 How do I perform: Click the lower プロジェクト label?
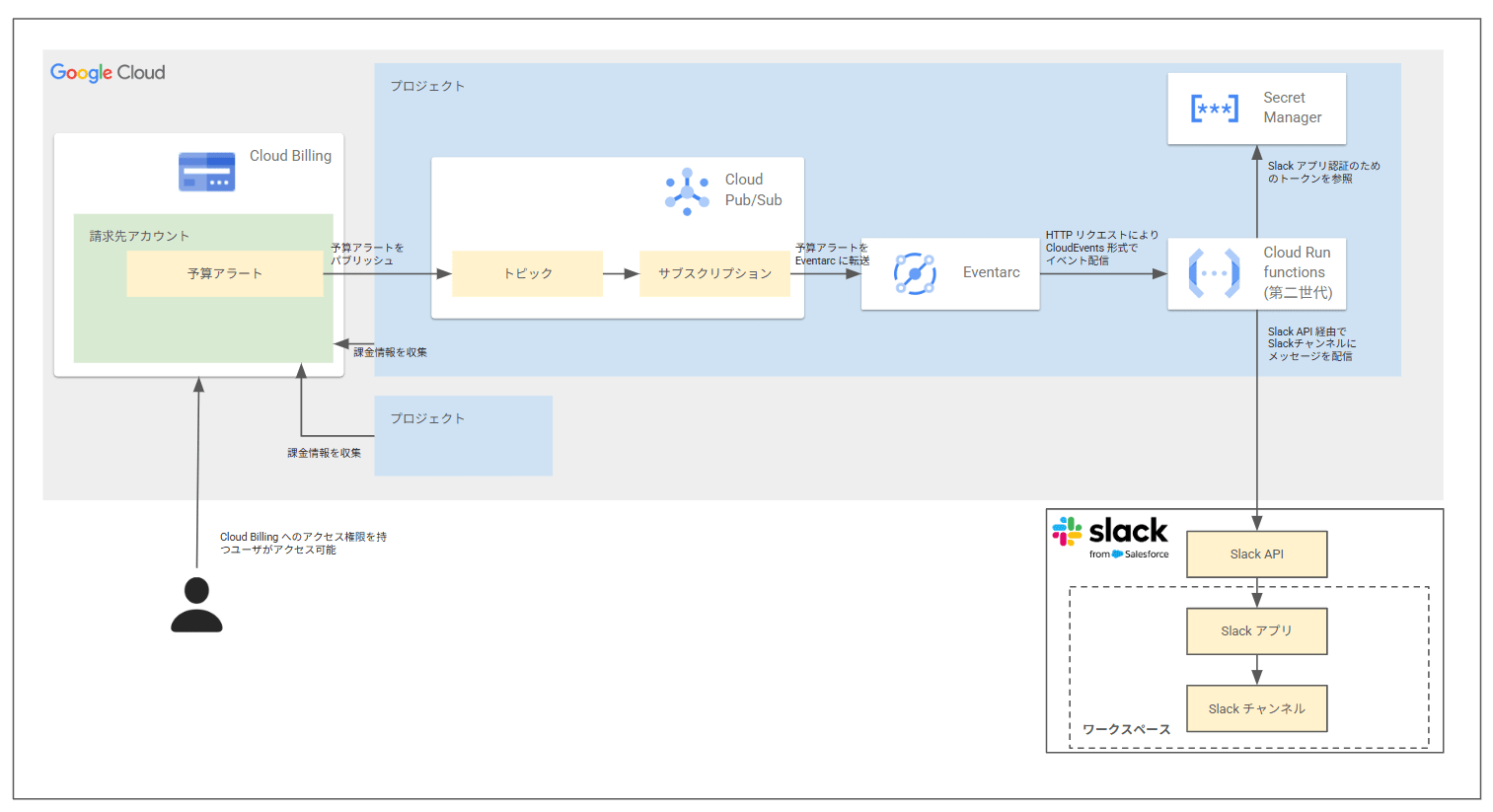click(x=427, y=419)
